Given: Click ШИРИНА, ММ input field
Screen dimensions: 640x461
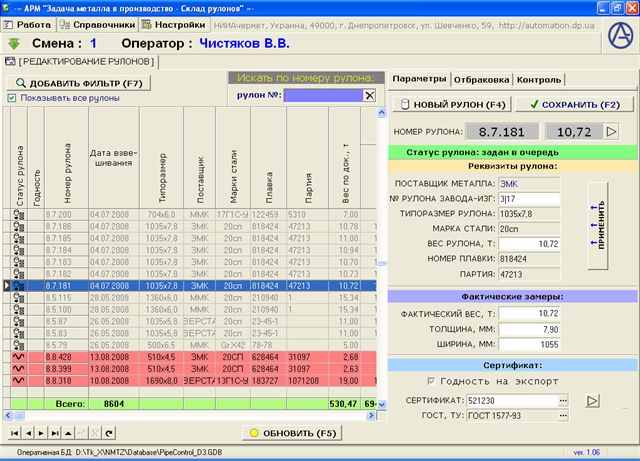Looking at the screenshot, I should (x=529, y=344).
